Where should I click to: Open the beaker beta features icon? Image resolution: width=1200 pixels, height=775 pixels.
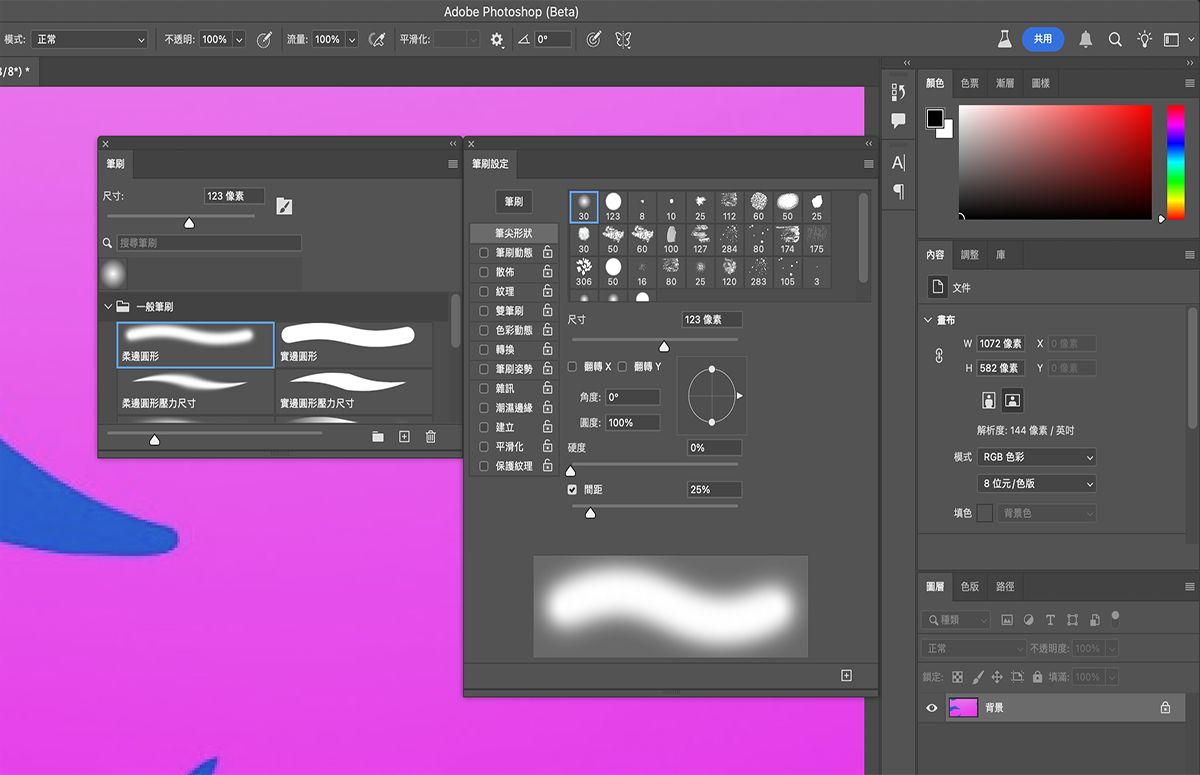click(1004, 39)
